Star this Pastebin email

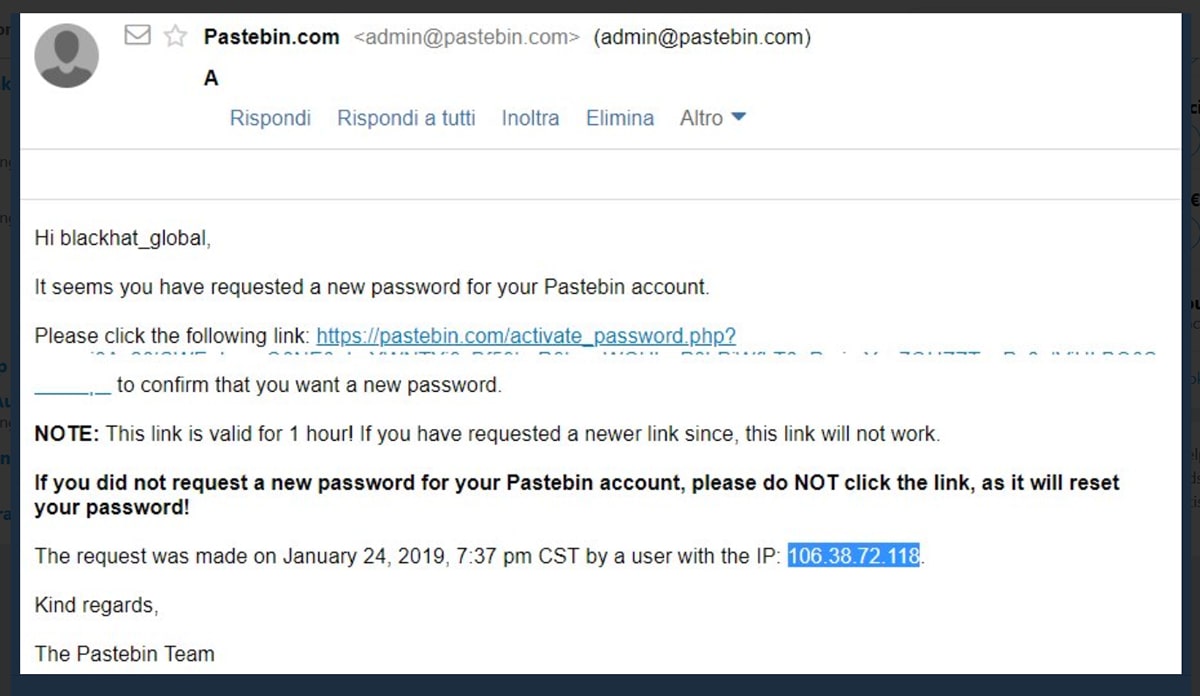tap(175, 37)
